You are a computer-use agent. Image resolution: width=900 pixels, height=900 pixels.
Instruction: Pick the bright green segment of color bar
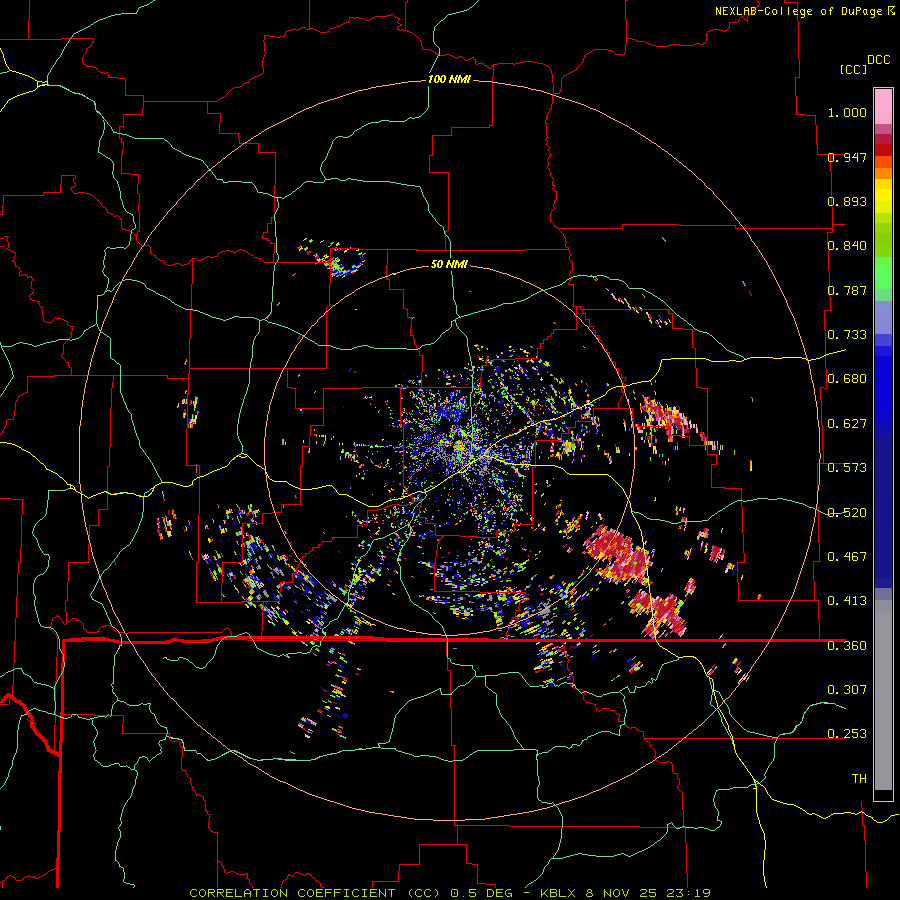click(x=883, y=273)
